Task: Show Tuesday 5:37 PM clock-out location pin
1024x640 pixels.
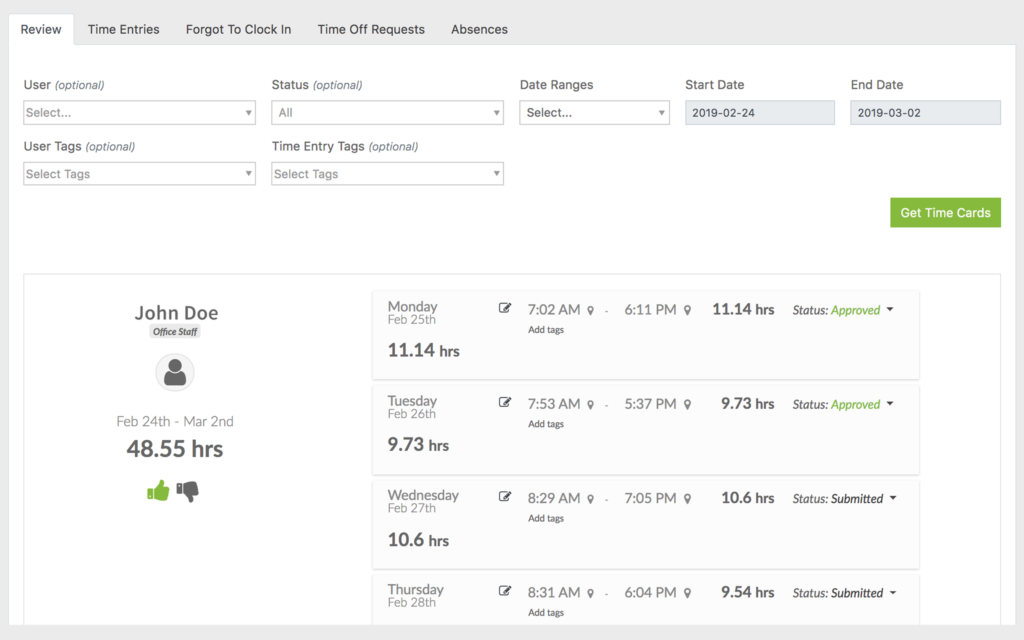Action: pyautogui.click(x=687, y=405)
